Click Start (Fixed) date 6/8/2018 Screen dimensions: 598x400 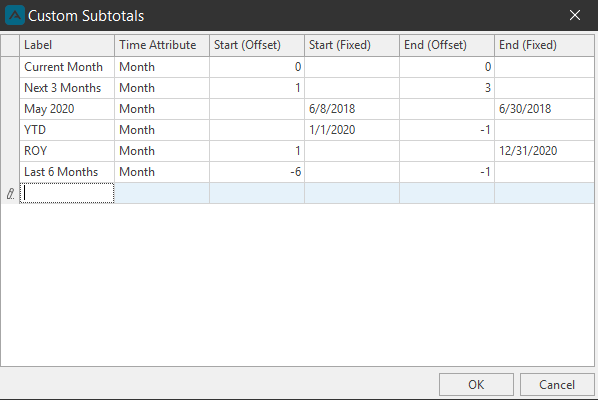[352, 109]
